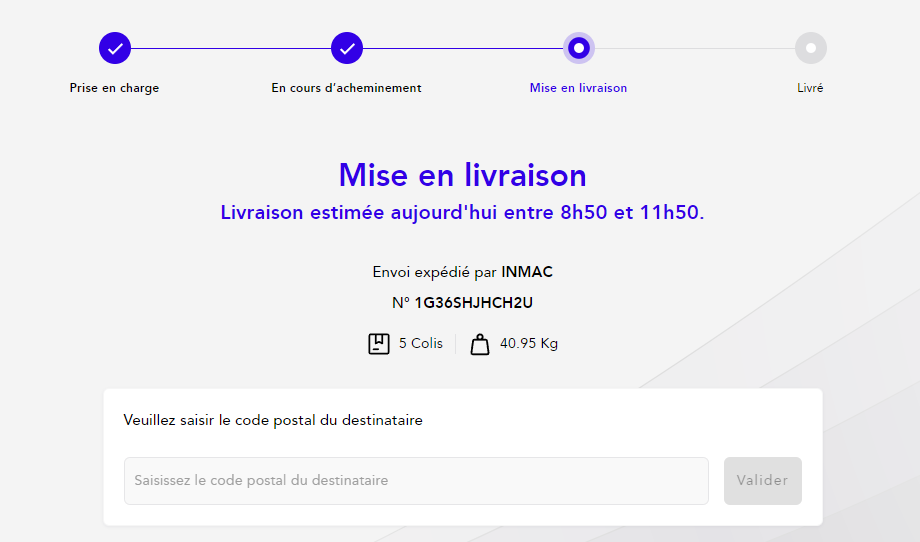The width and height of the screenshot is (920, 542).
Task: Click the weight bag icon beside 40.95 Kg
Action: pos(480,344)
